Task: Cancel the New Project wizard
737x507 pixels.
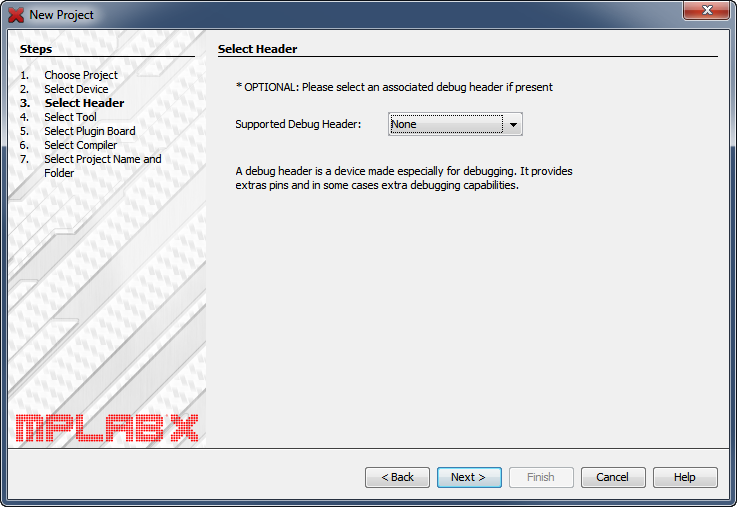Action: click(x=613, y=477)
